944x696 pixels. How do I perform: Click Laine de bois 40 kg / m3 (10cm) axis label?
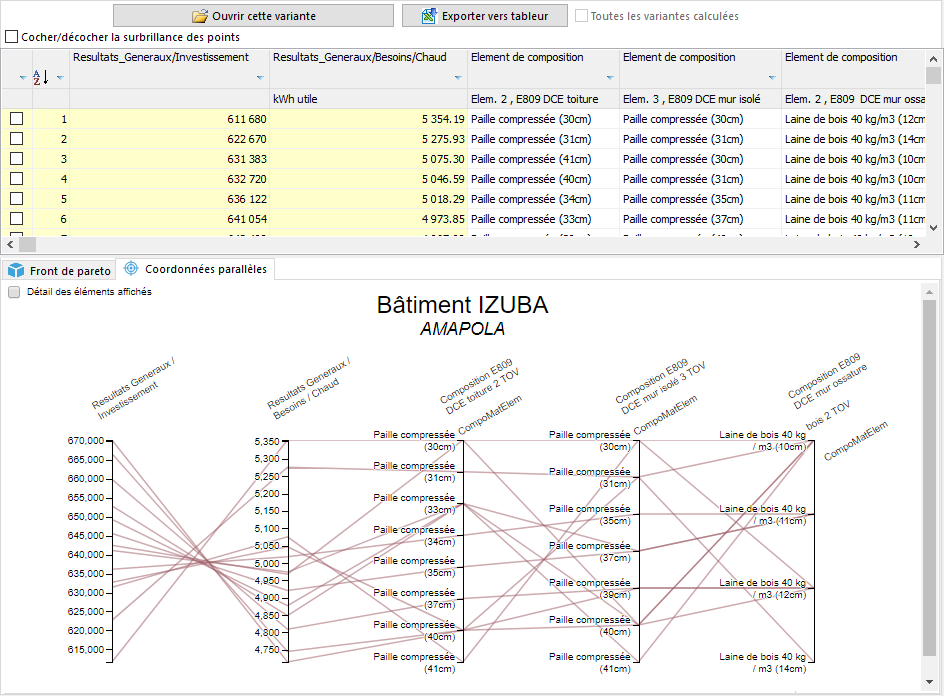(762, 440)
